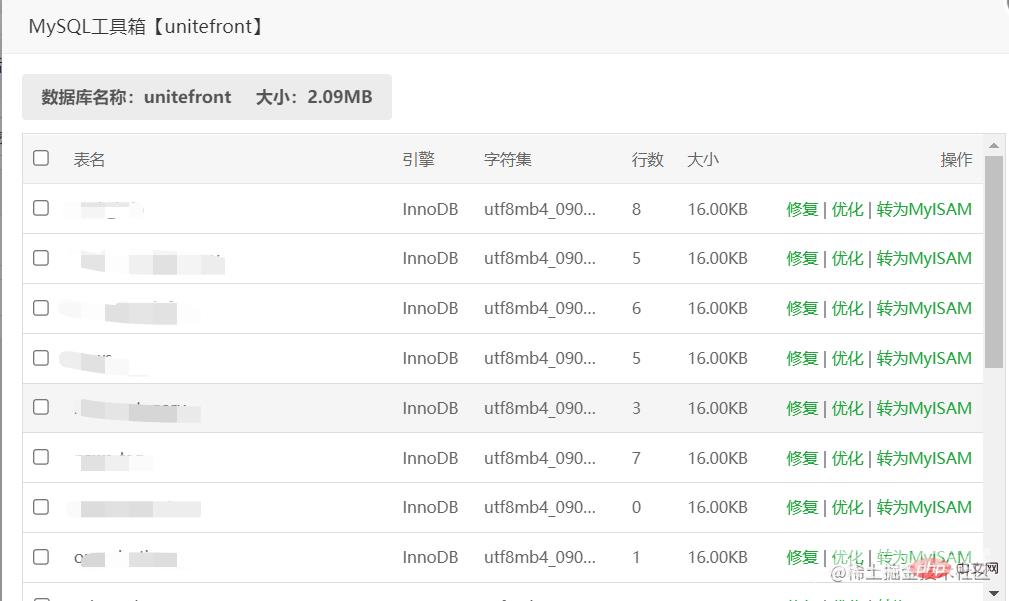Check the box for the 8-row table
This screenshot has width=1009, height=601.
41,208
